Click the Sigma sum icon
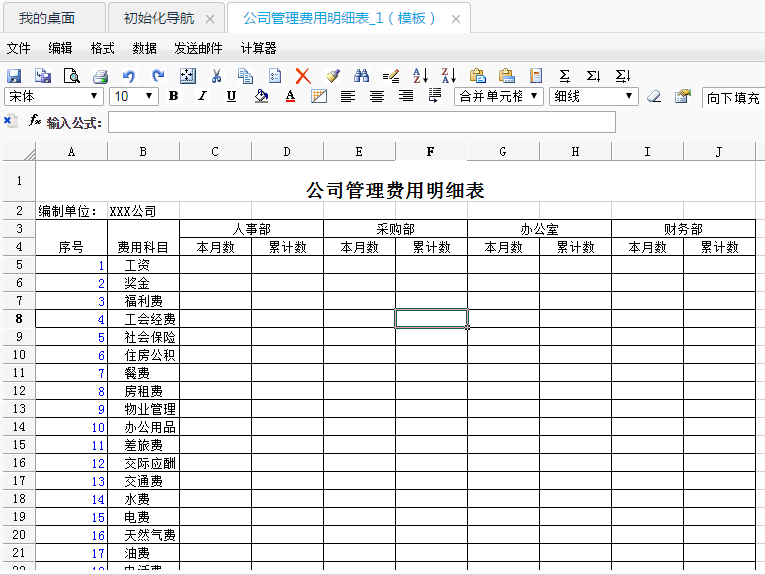 click(564, 75)
